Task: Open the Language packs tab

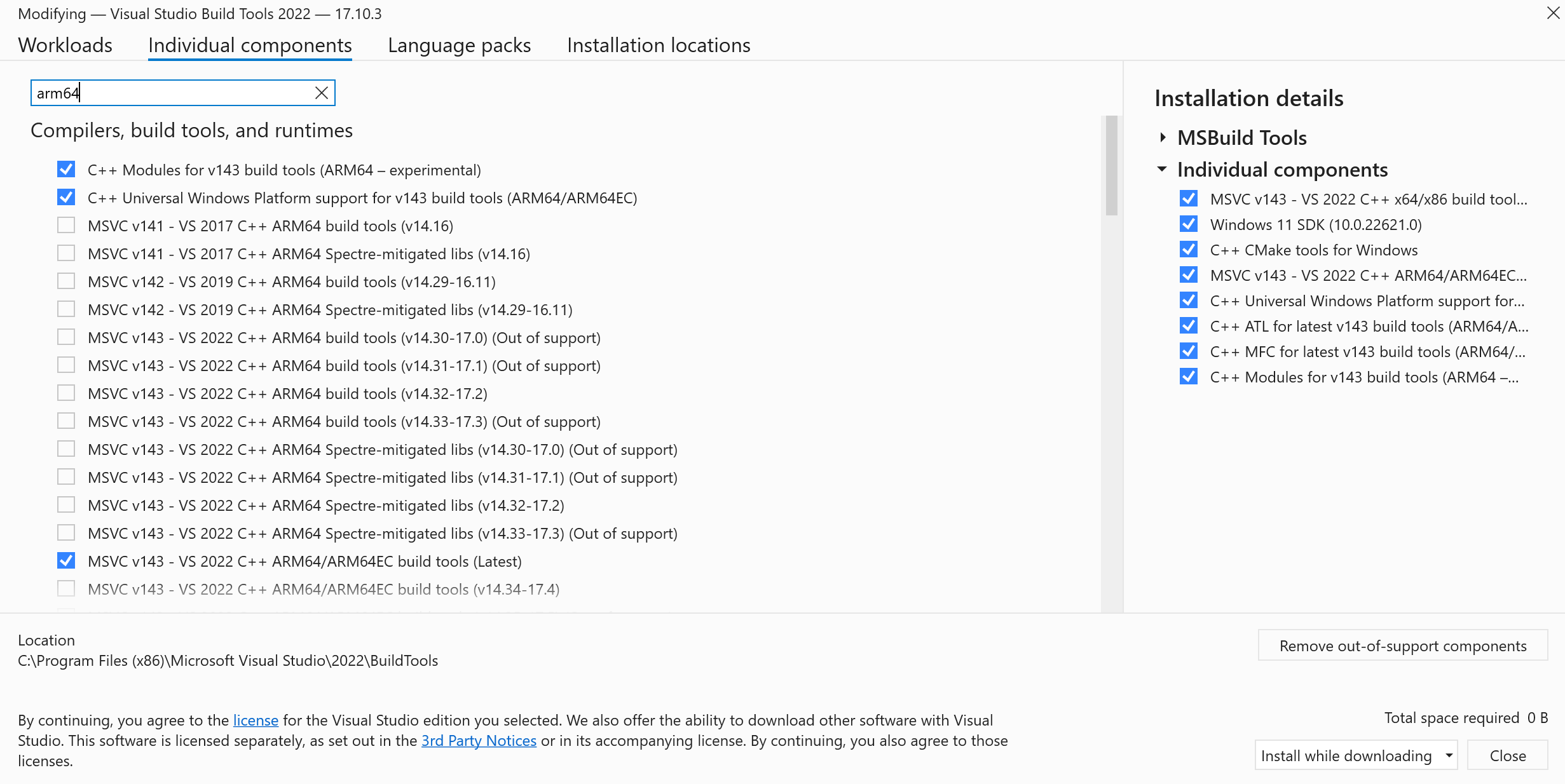Action: click(459, 45)
